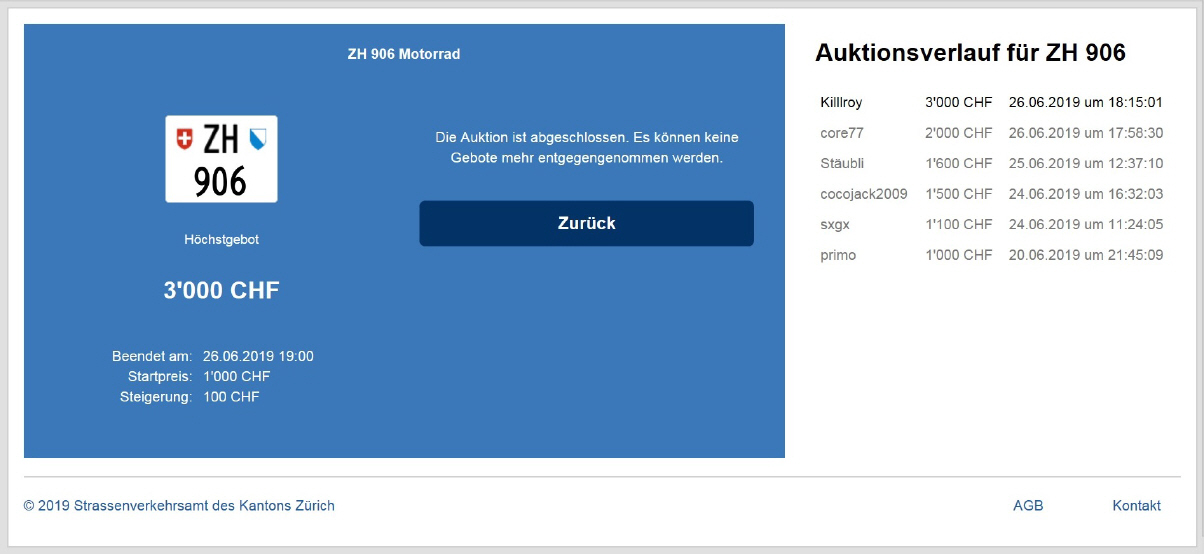Viewport: 1204px width, 554px height.
Task: Select bidder Killlroy in auction history
Action: tap(841, 102)
